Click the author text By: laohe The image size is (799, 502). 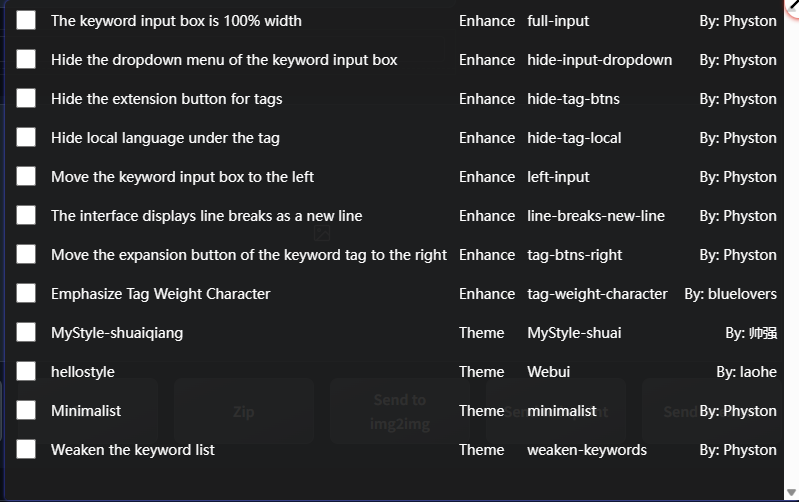[746, 372]
